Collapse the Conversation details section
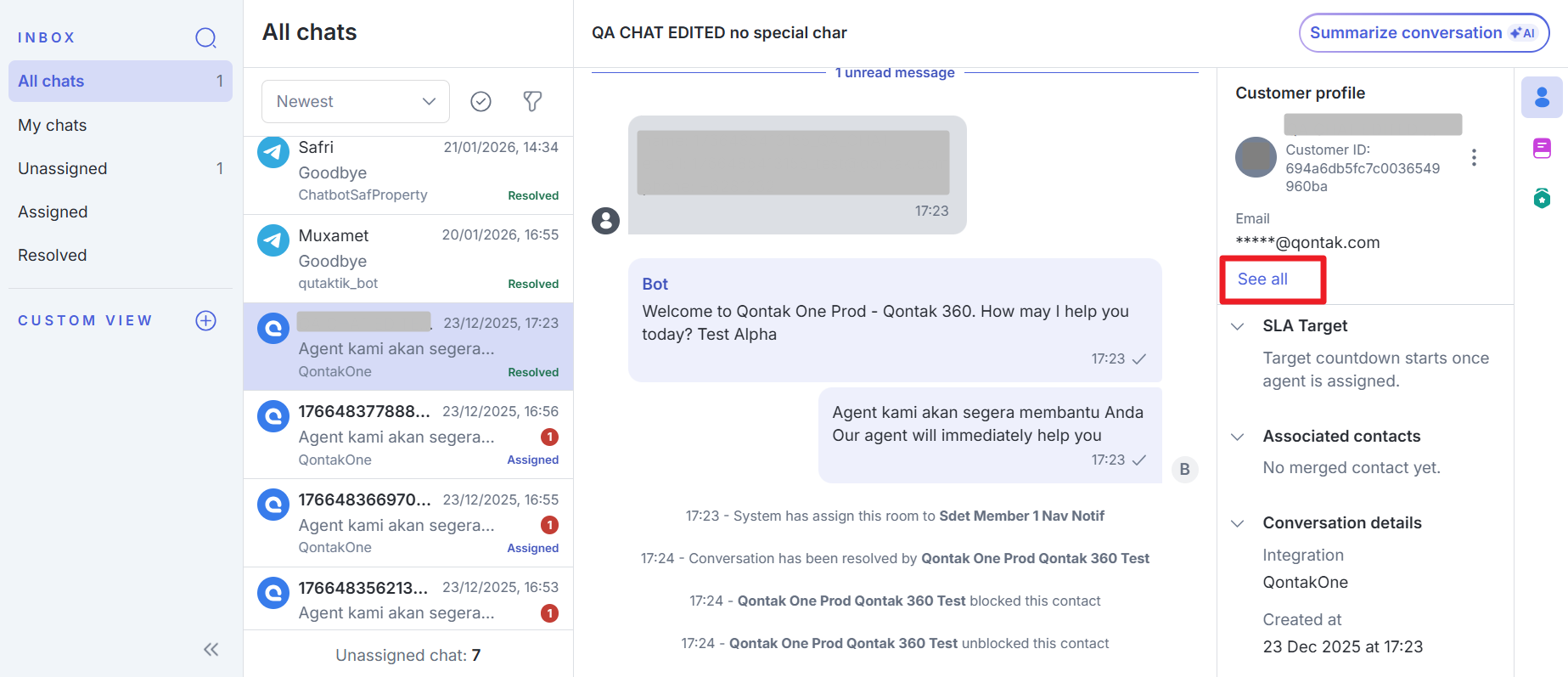The width and height of the screenshot is (1568, 677). [1238, 523]
